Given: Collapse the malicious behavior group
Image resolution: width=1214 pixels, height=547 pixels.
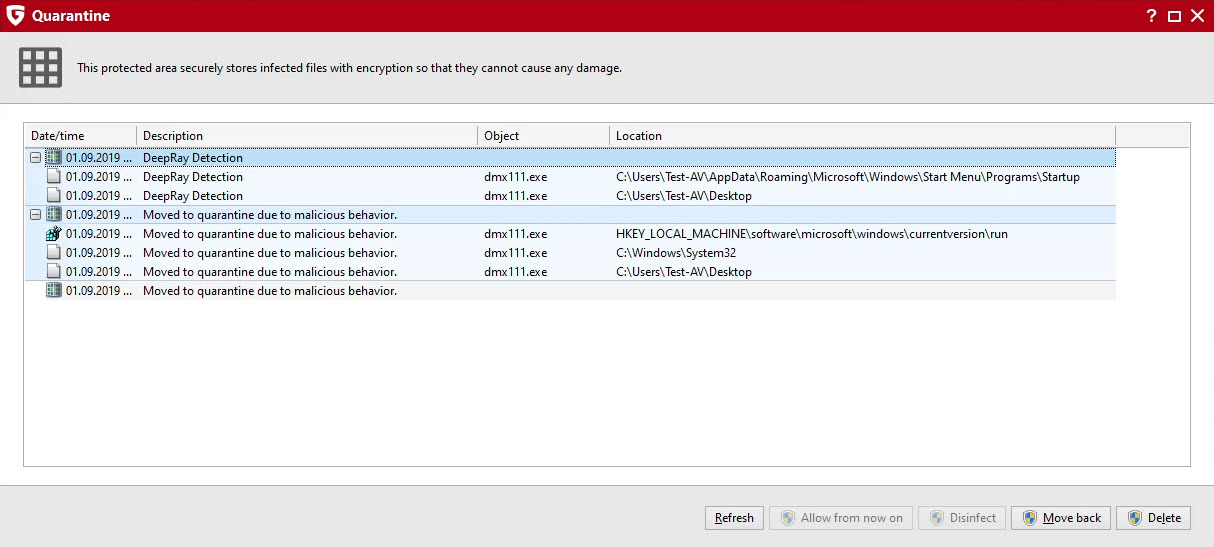Looking at the screenshot, I should coord(36,215).
